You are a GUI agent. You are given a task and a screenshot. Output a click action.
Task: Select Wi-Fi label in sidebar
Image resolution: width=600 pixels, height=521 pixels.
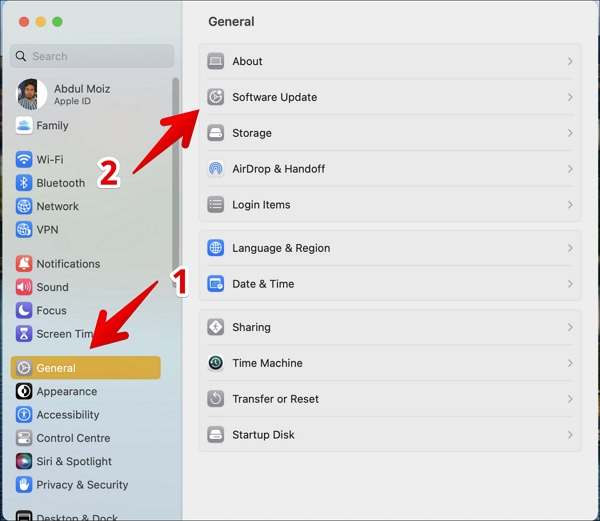pos(50,159)
